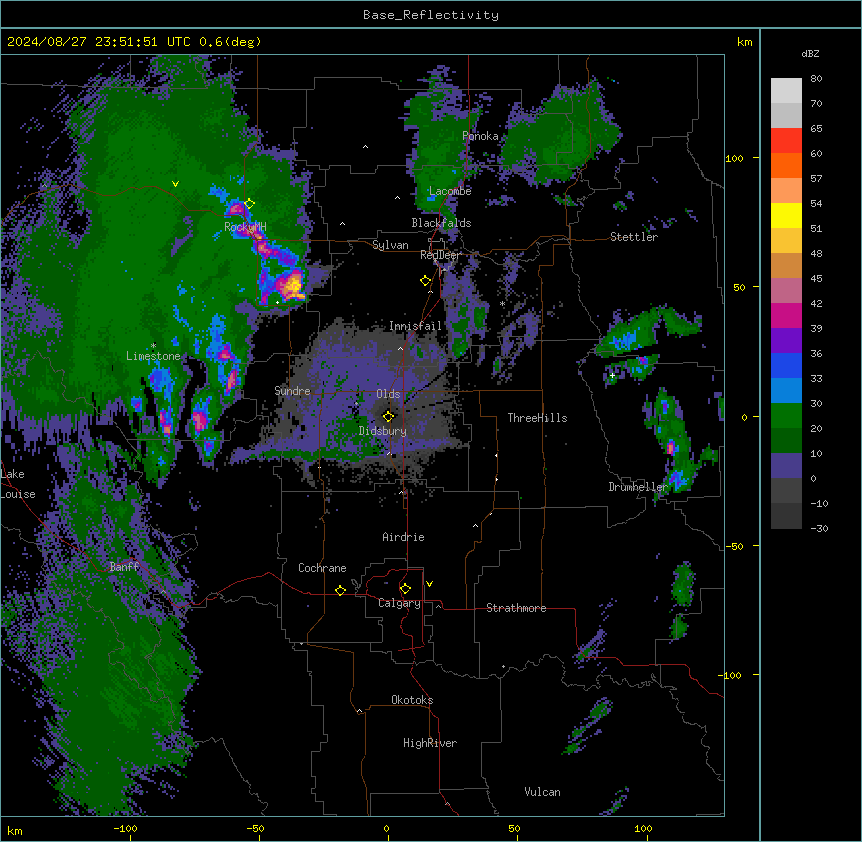The height and width of the screenshot is (842, 862).
Task: Pick the red 60-65 dBZ legend swatch
Action: pos(786,141)
